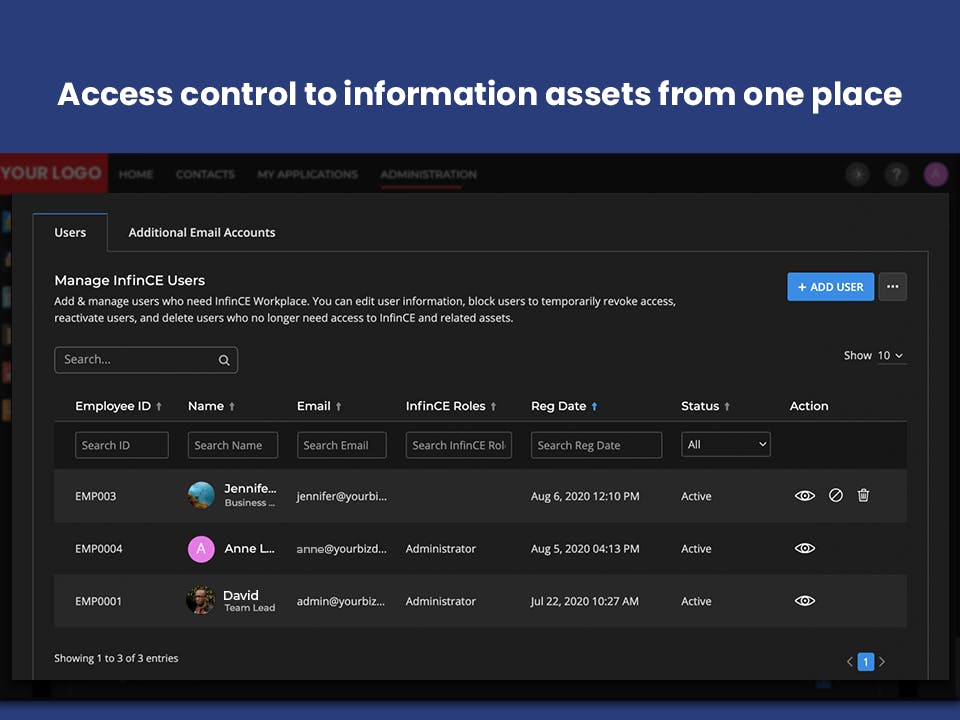This screenshot has height=720, width=960.
Task: Click Anne's pink avatar
Action: coord(201,549)
